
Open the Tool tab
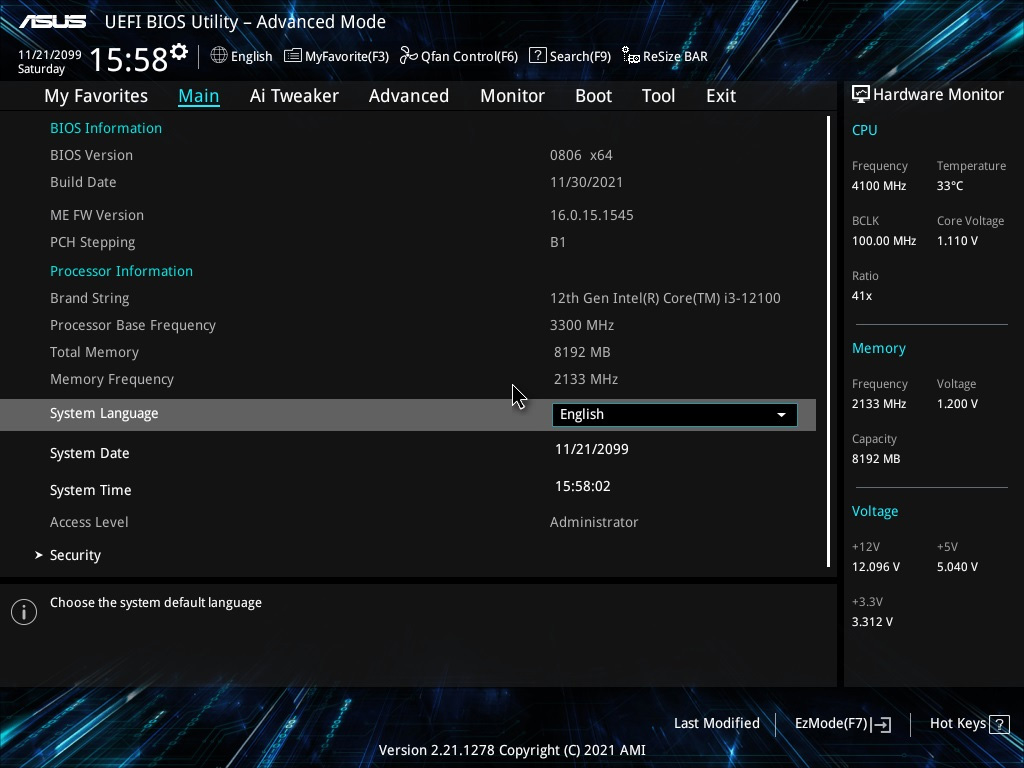tap(658, 96)
